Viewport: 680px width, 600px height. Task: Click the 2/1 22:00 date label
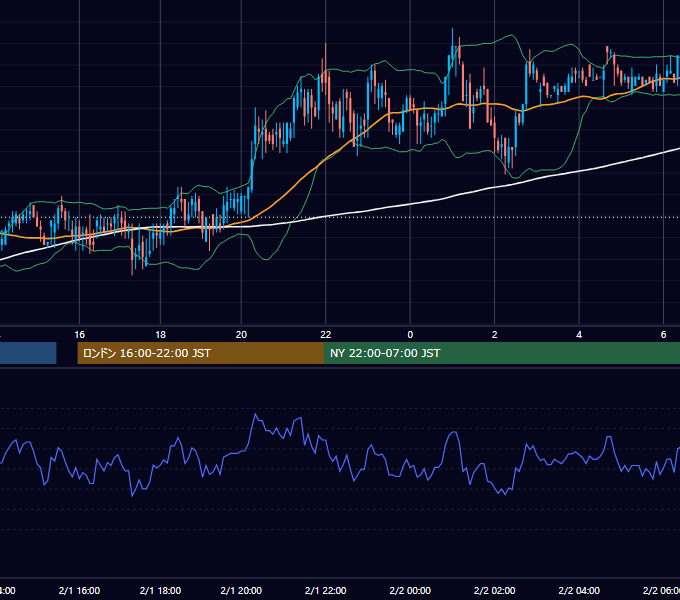click(x=326, y=590)
